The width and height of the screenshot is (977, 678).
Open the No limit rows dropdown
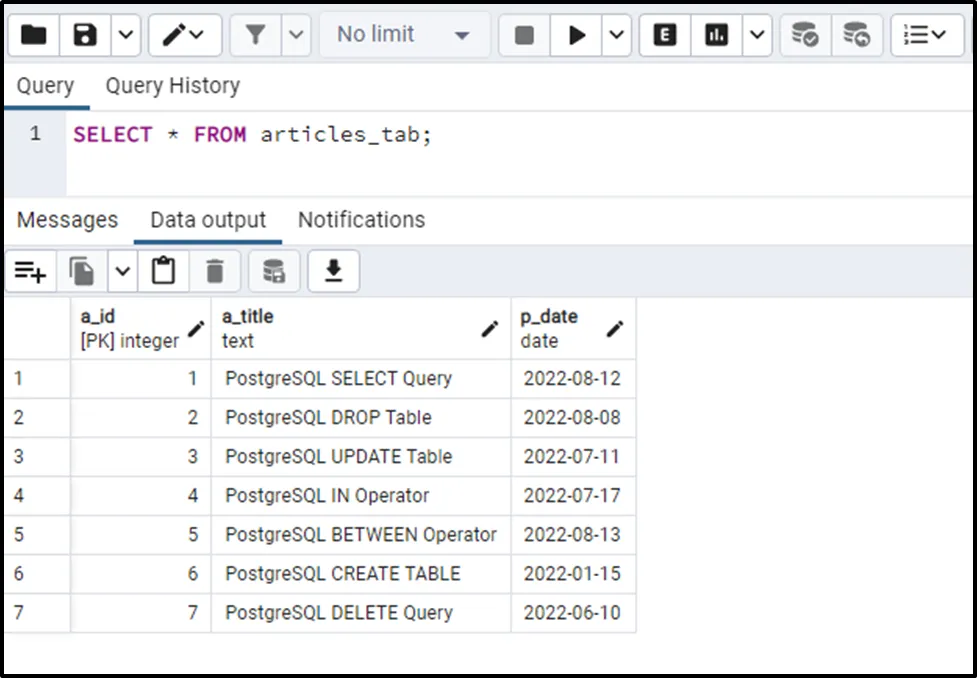404,35
